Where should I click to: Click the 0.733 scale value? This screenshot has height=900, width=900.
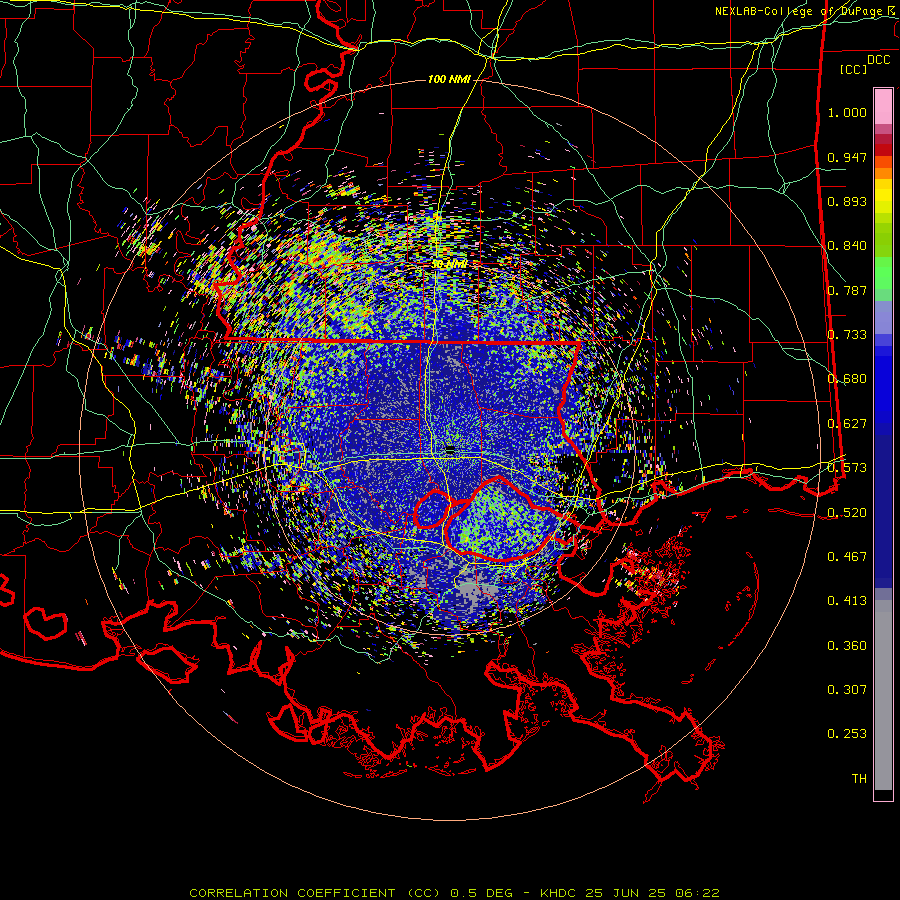(x=847, y=335)
